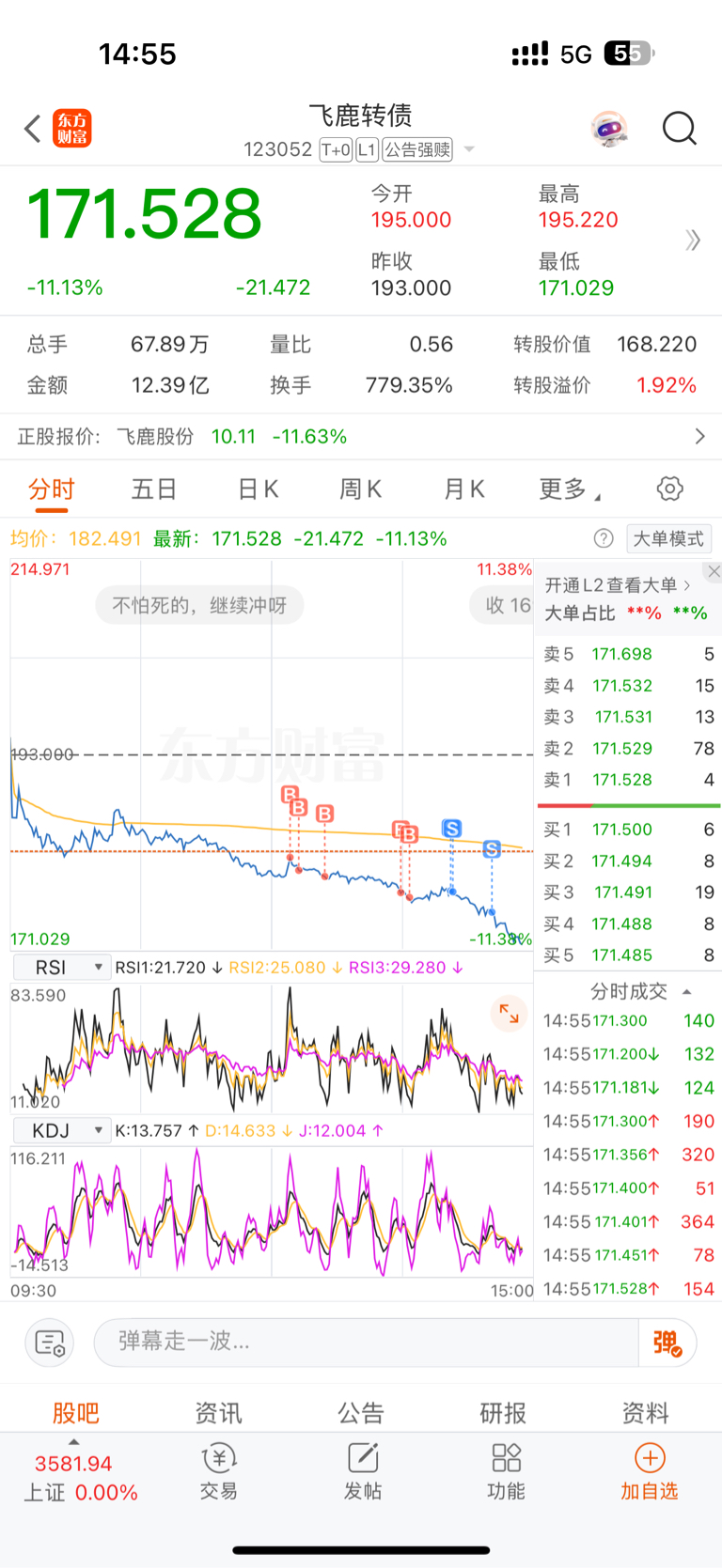Switch to 公告 tab
Image resolution: width=722 pixels, height=1568 pixels.
pos(361,1413)
